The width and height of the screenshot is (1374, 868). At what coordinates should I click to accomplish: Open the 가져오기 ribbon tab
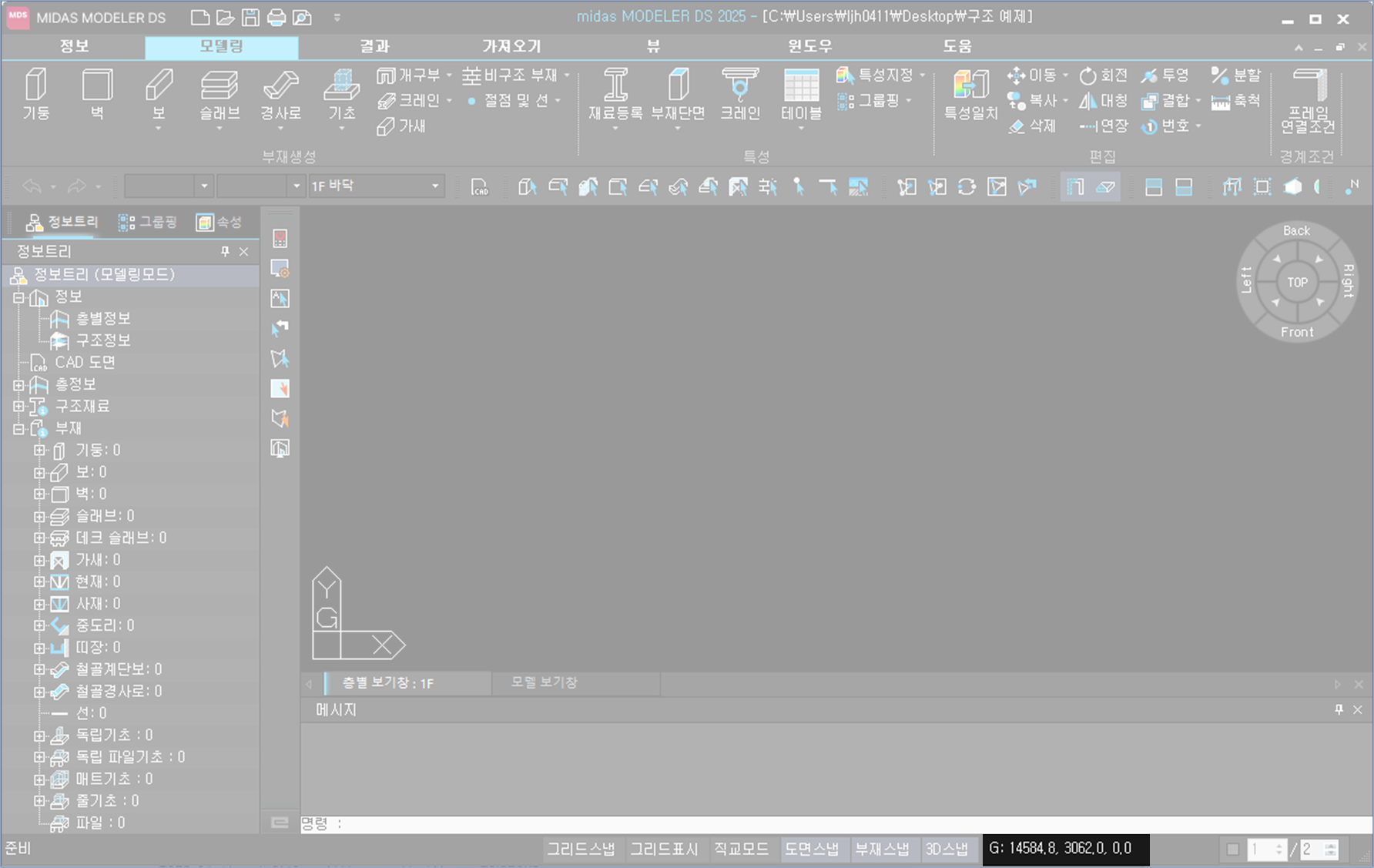point(512,46)
